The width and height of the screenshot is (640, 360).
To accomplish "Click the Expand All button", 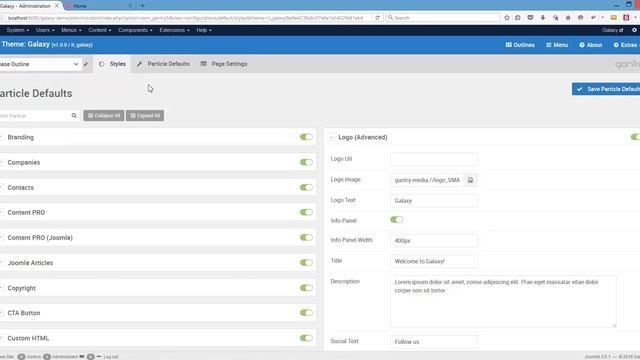I will [145, 116].
